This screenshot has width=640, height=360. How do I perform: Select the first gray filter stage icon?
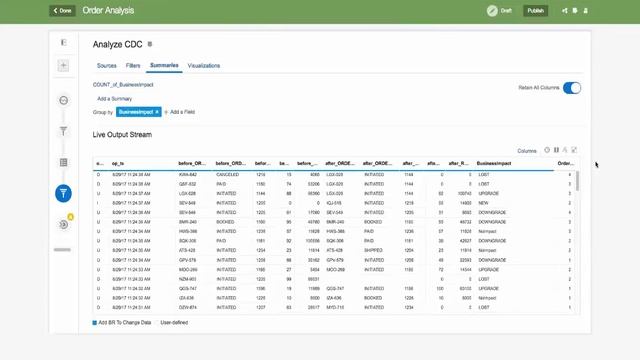(x=63, y=131)
